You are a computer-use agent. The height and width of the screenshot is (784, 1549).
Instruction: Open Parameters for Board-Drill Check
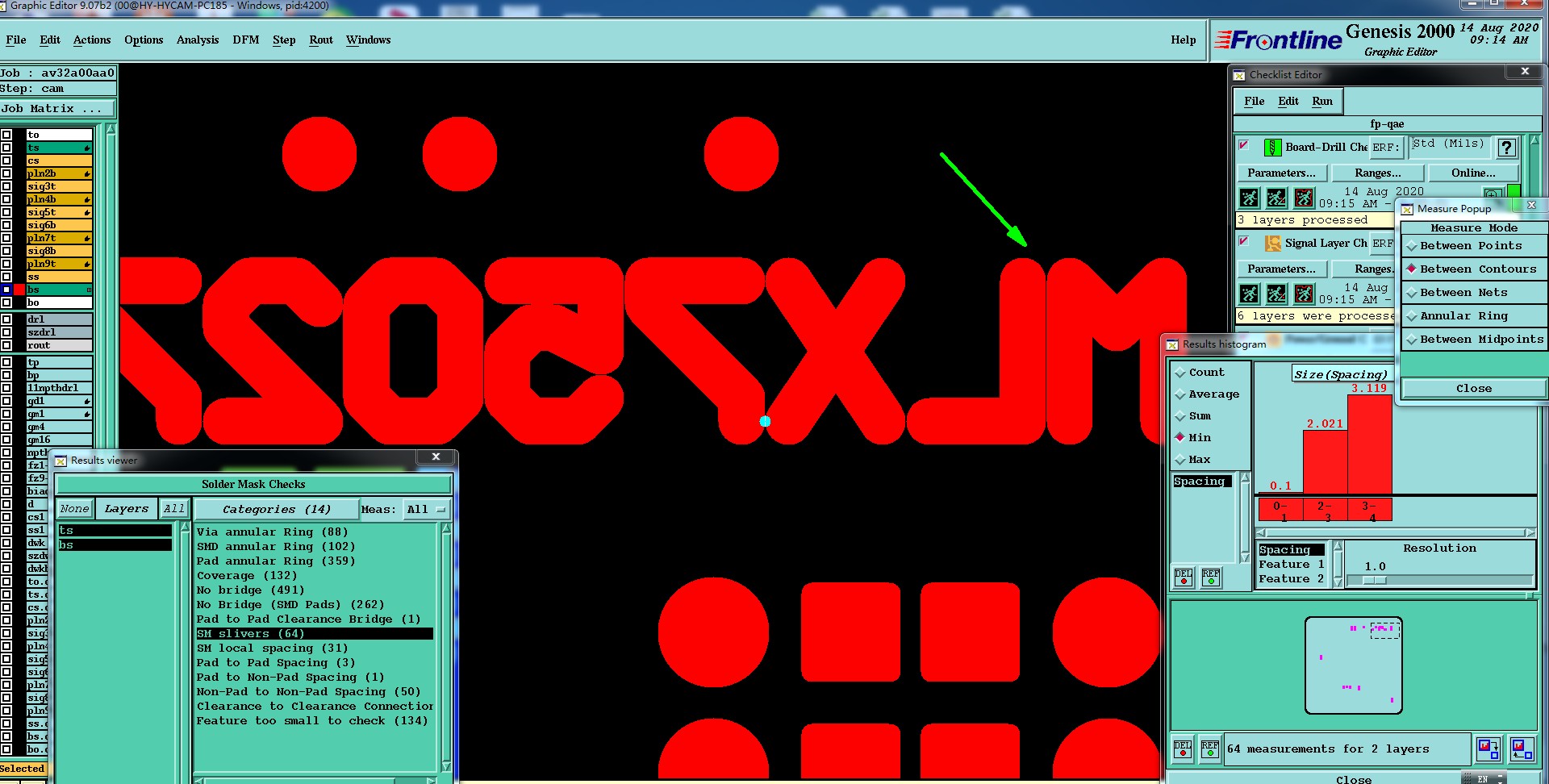(x=1281, y=173)
